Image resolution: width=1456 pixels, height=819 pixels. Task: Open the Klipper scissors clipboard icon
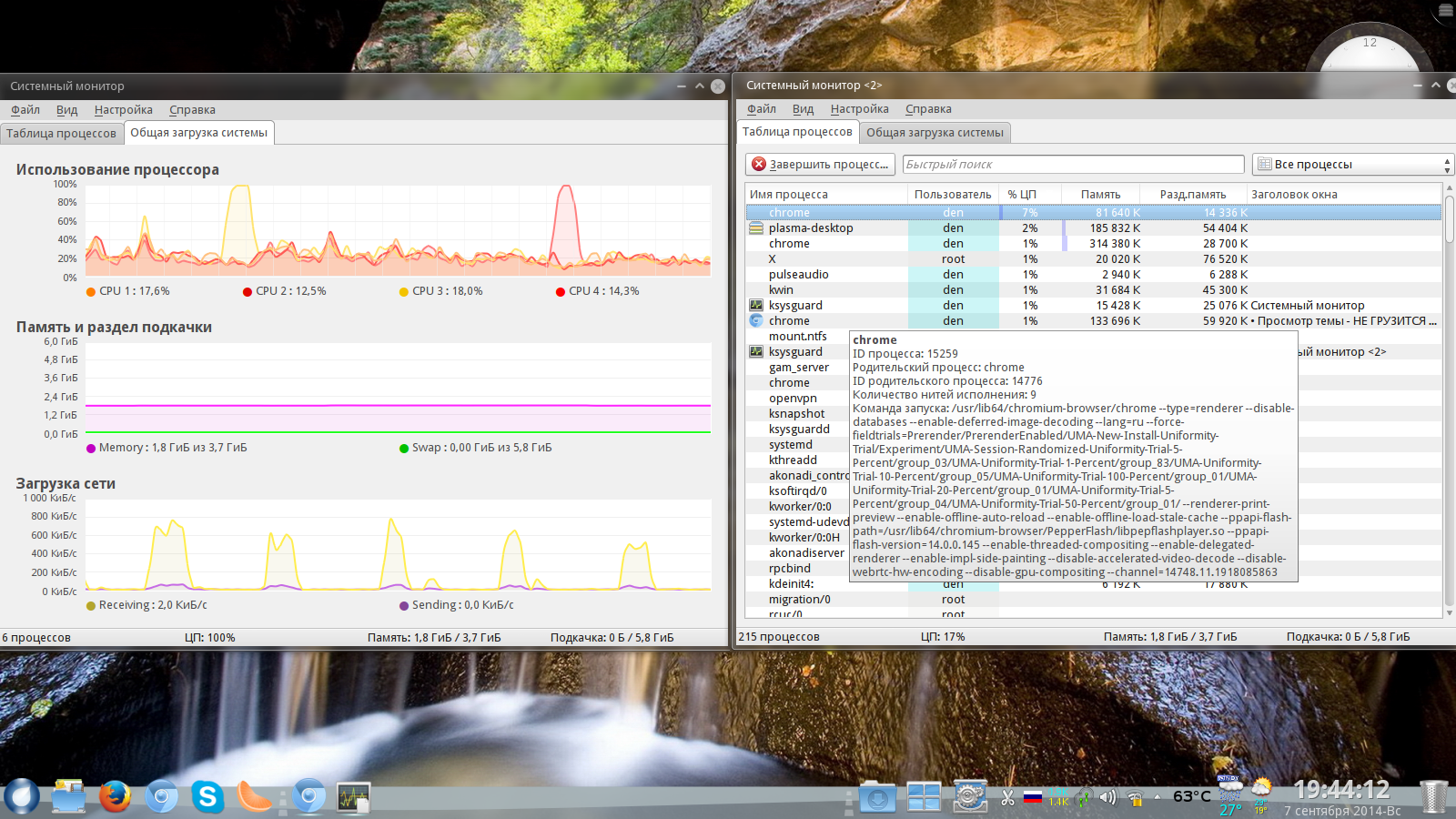pos(1007,798)
